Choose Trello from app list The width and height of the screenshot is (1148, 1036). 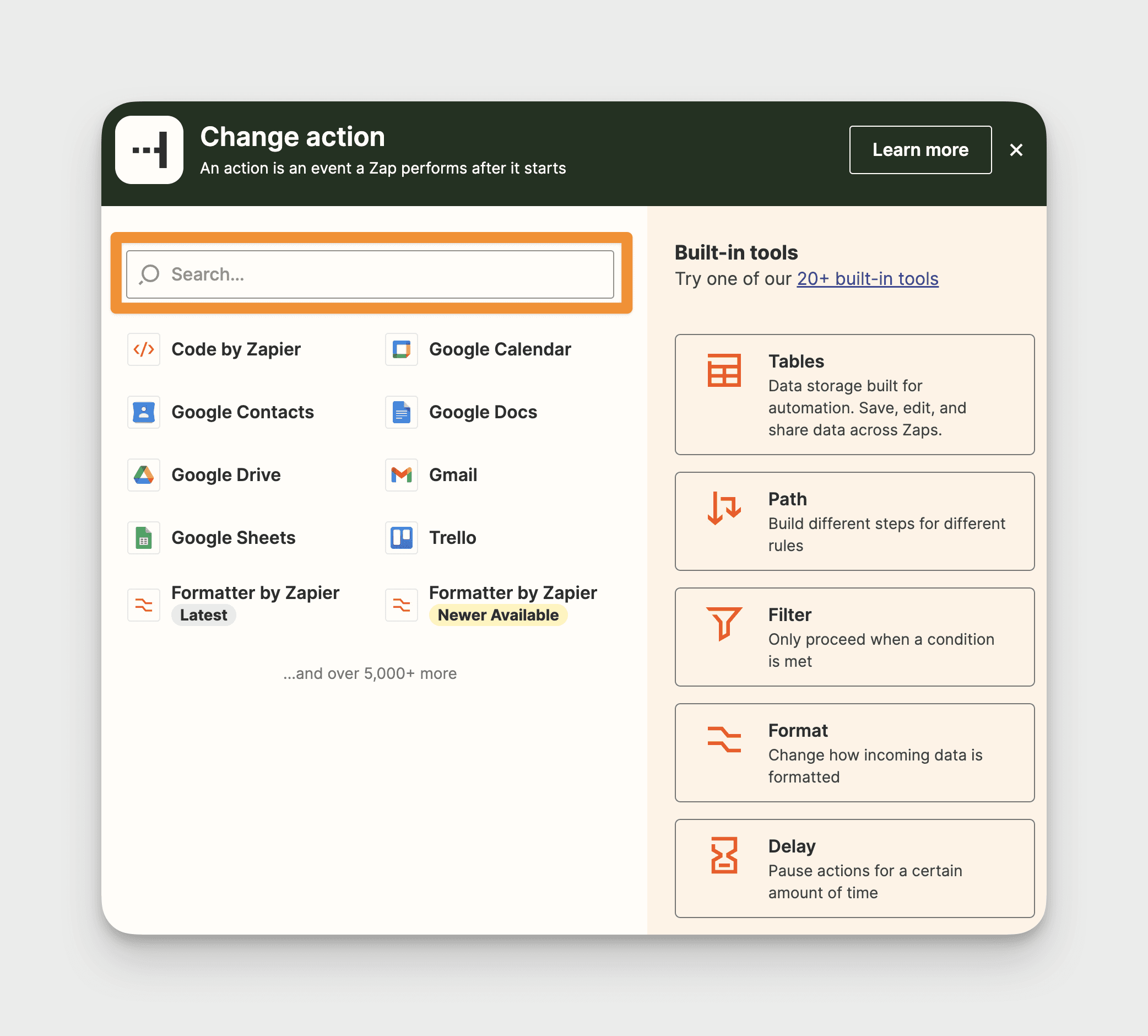(x=452, y=538)
